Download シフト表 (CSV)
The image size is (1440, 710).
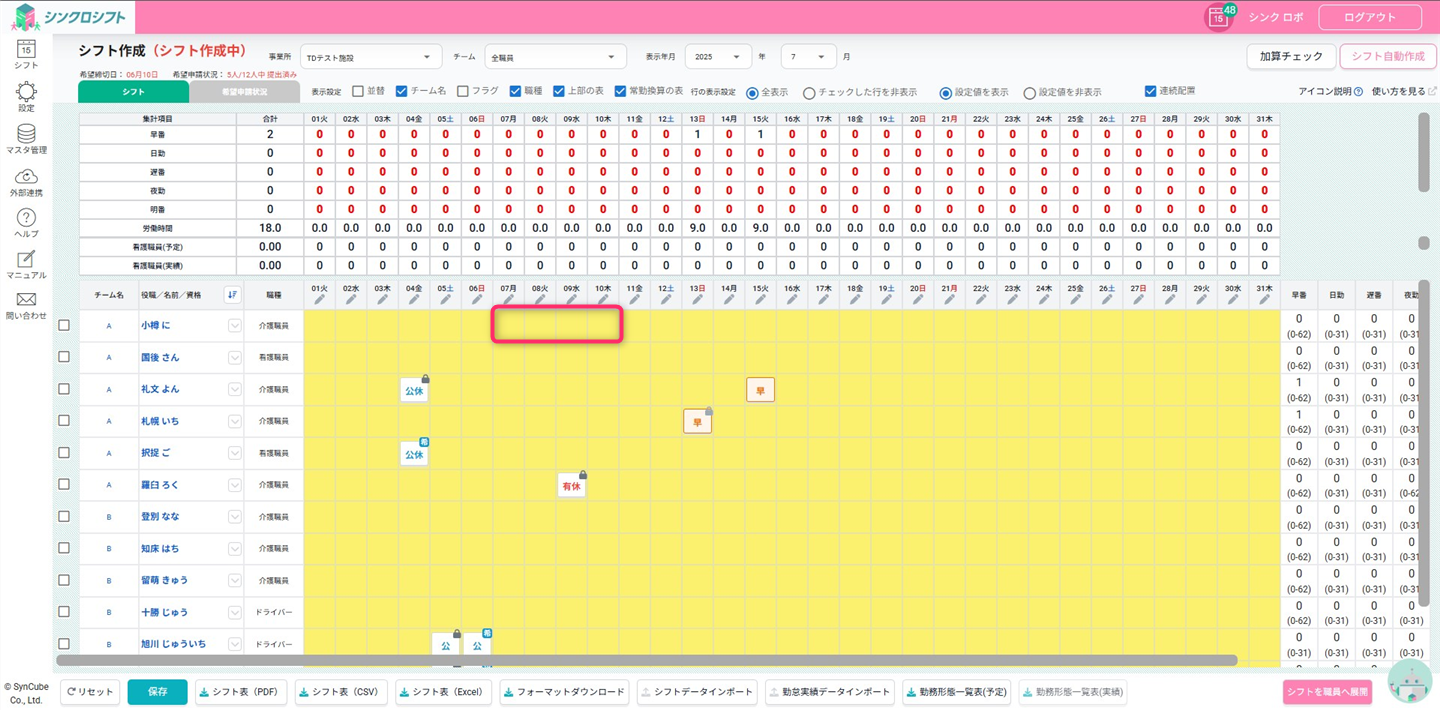[341, 692]
